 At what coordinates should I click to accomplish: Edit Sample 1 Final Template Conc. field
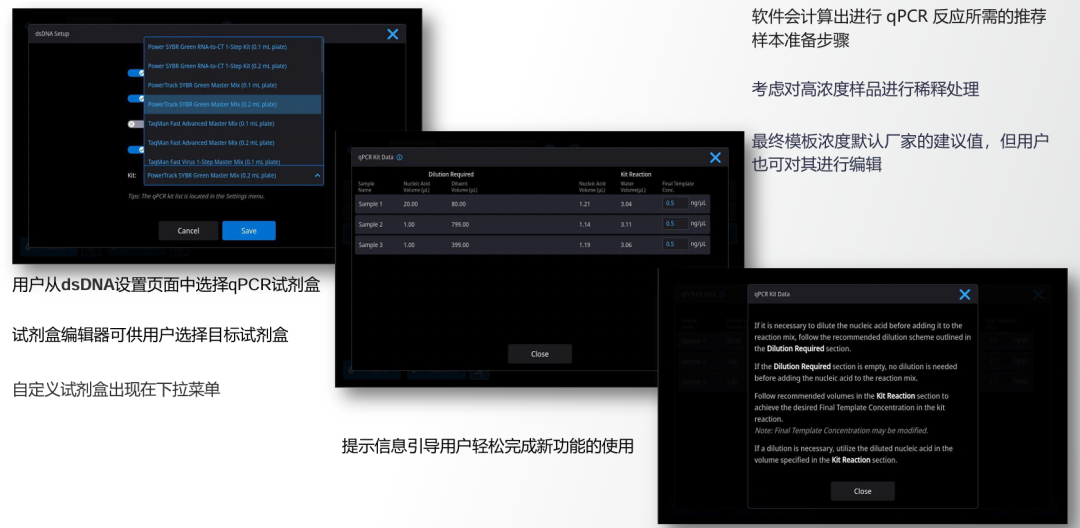[676, 204]
